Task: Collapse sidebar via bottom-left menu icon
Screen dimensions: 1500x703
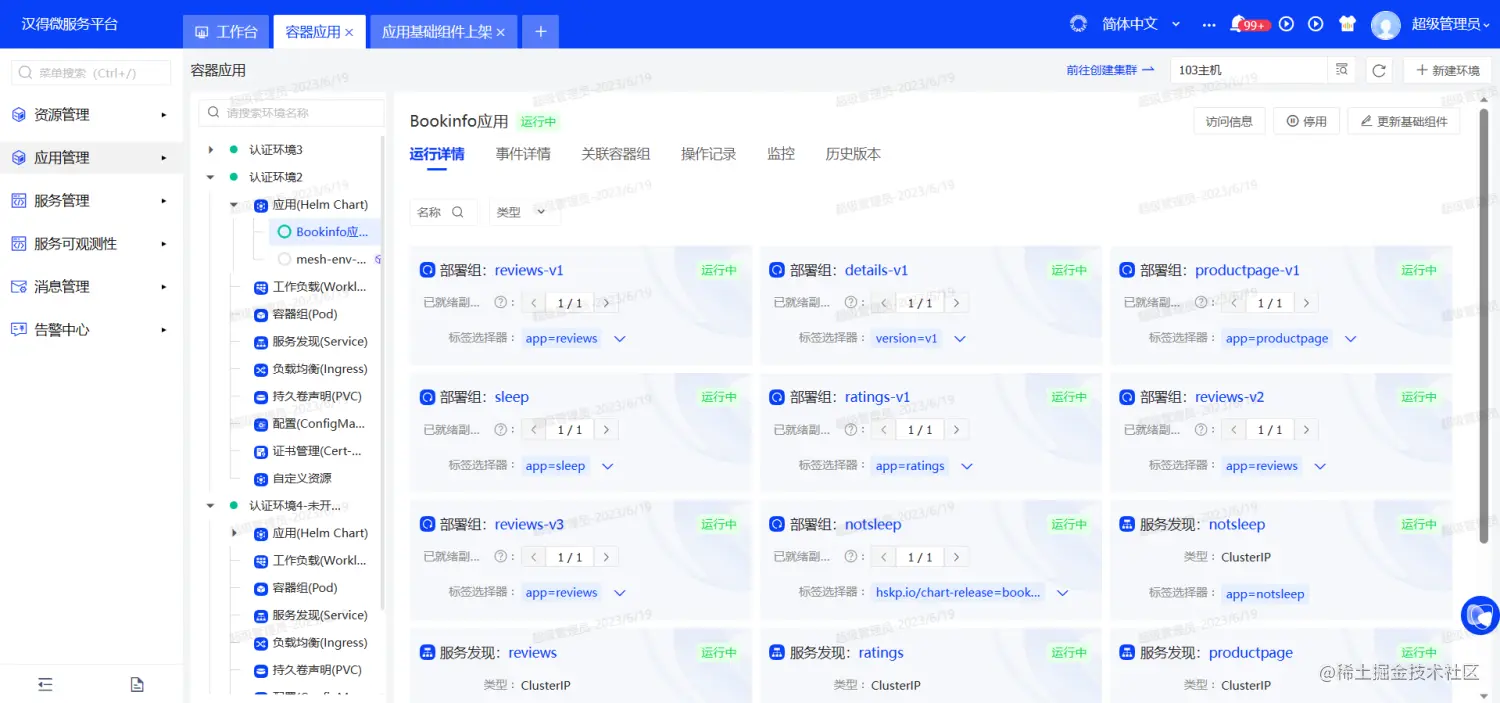Action: 45,684
